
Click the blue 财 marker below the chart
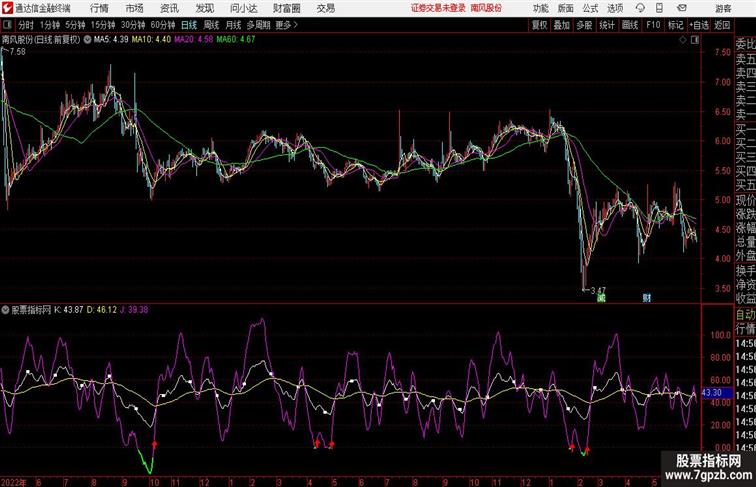tap(647, 298)
